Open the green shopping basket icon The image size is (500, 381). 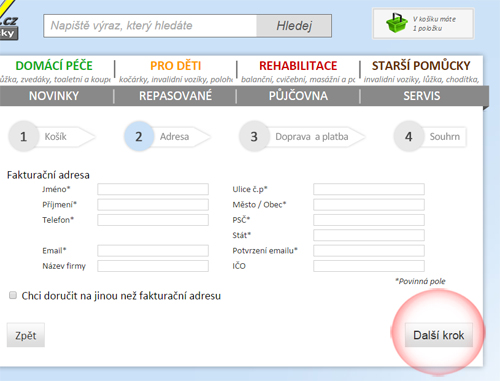click(x=397, y=23)
